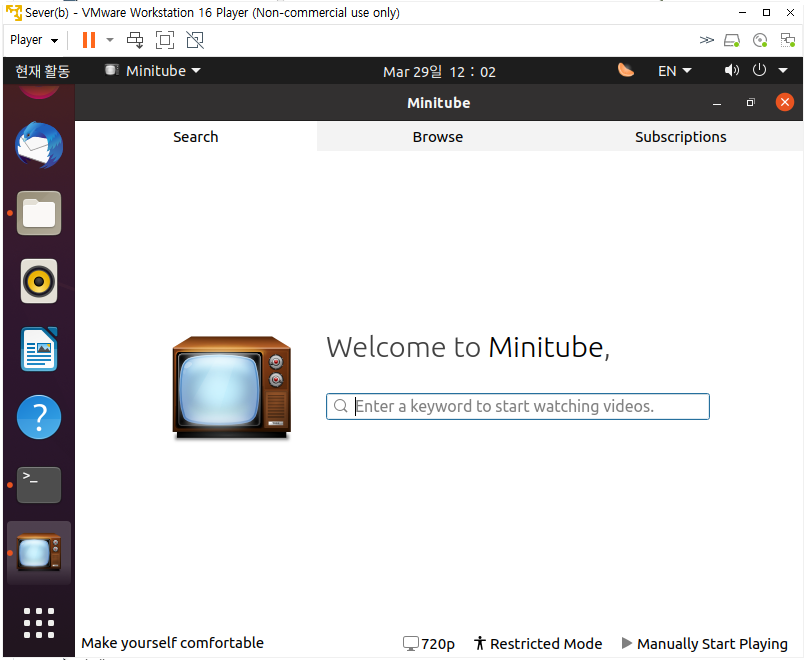Click the Minitube TV icon in dock
Viewport: 807px width, 660px height.
pyautogui.click(x=39, y=552)
